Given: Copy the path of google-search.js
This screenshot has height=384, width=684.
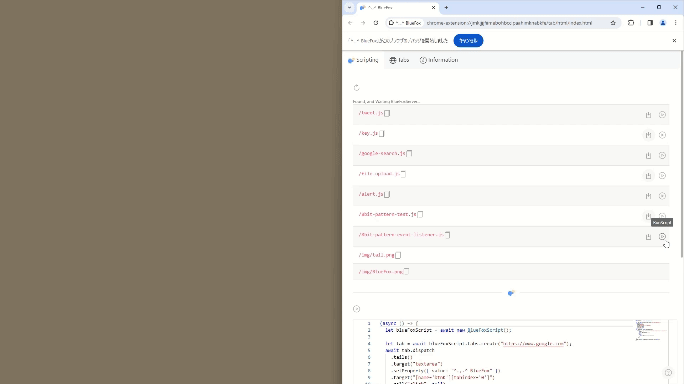Looking at the screenshot, I should [409, 154].
